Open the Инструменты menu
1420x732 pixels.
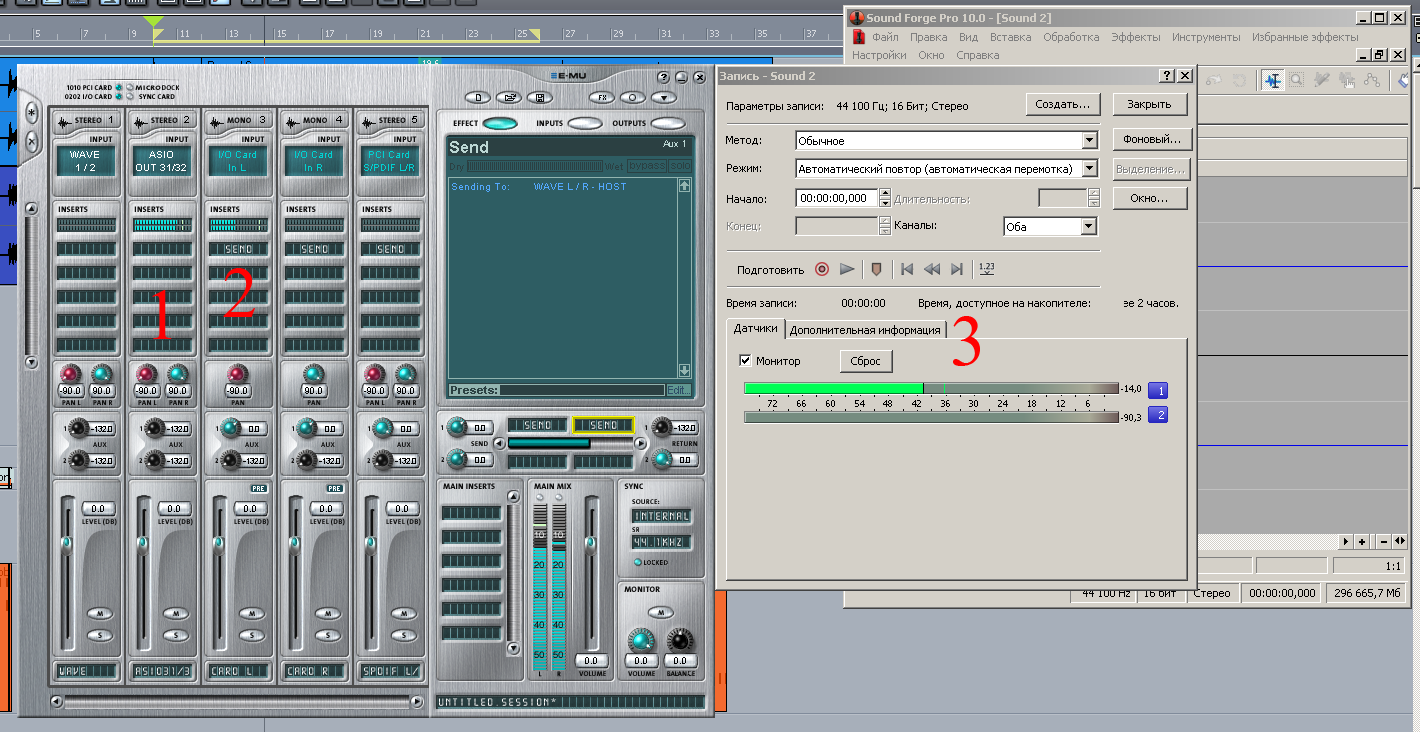click(1206, 37)
